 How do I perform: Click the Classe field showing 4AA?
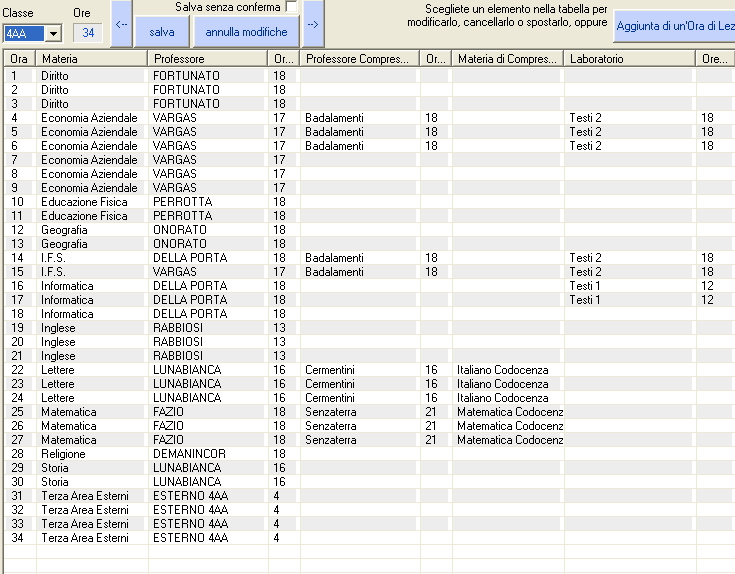pos(24,33)
